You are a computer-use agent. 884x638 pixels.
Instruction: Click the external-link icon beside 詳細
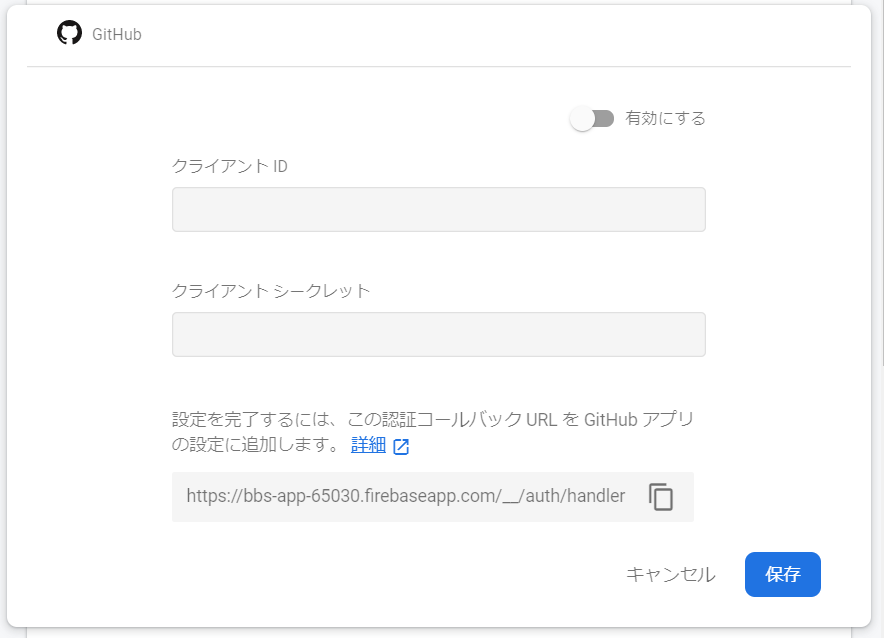[401, 447]
